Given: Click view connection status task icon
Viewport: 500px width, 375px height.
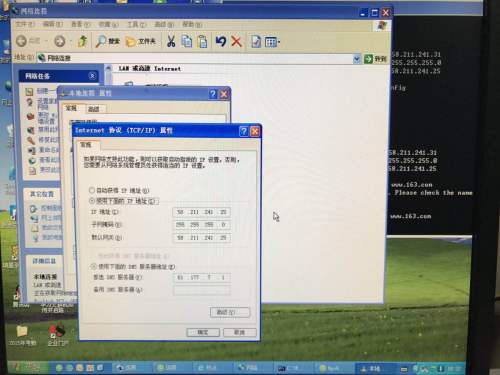Looking at the screenshot, I should pyautogui.click(x=32, y=160).
